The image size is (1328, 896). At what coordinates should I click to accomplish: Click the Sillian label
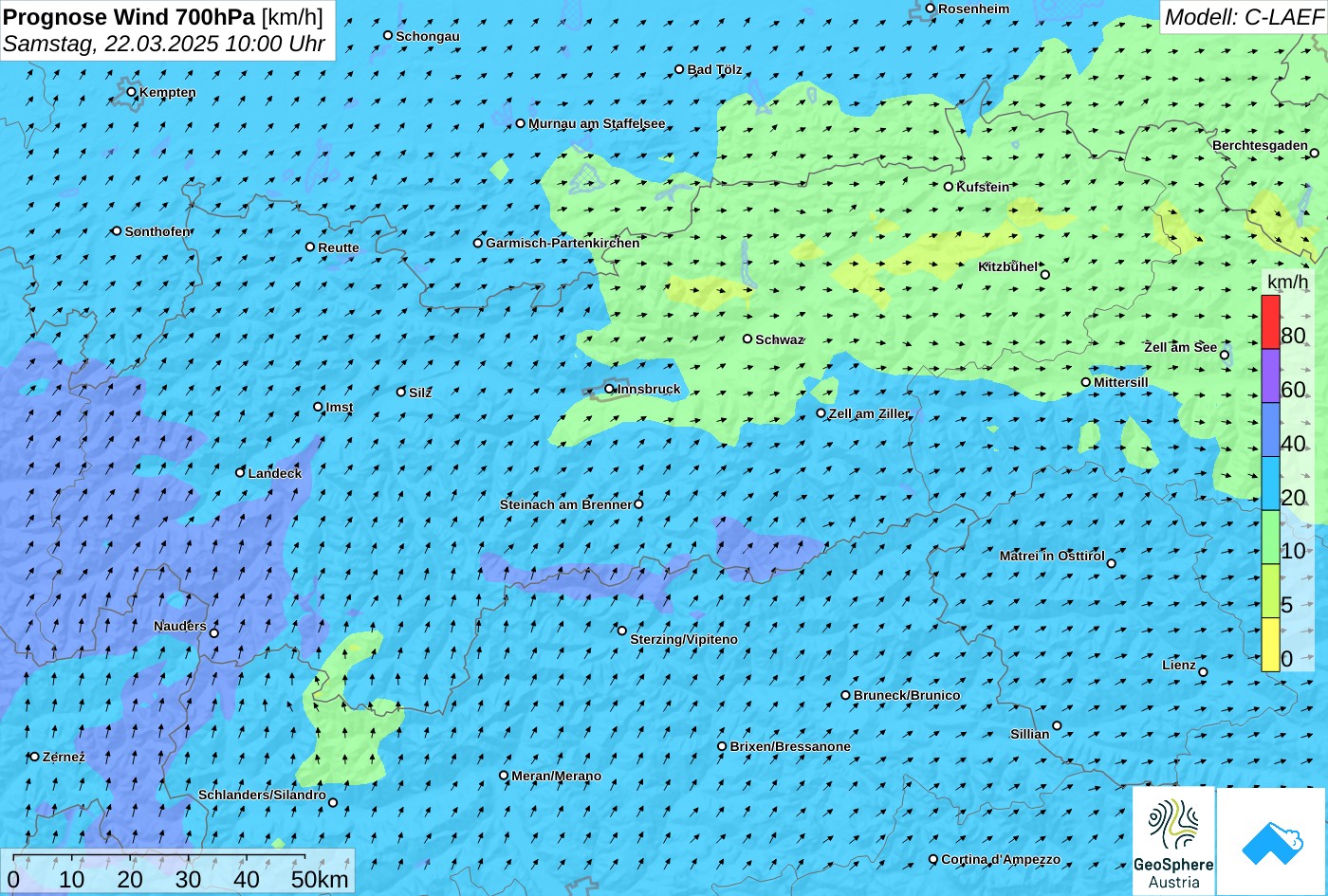pos(1030,734)
